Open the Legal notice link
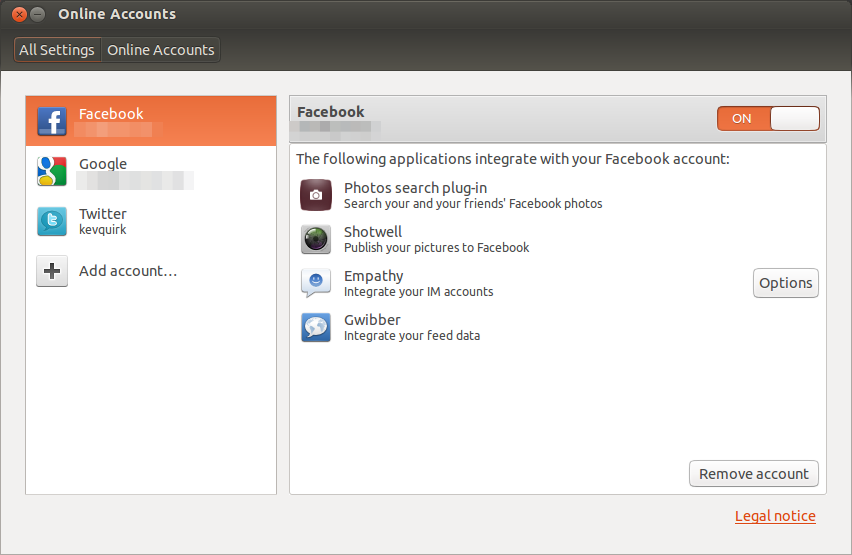 [x=775, y=516]
